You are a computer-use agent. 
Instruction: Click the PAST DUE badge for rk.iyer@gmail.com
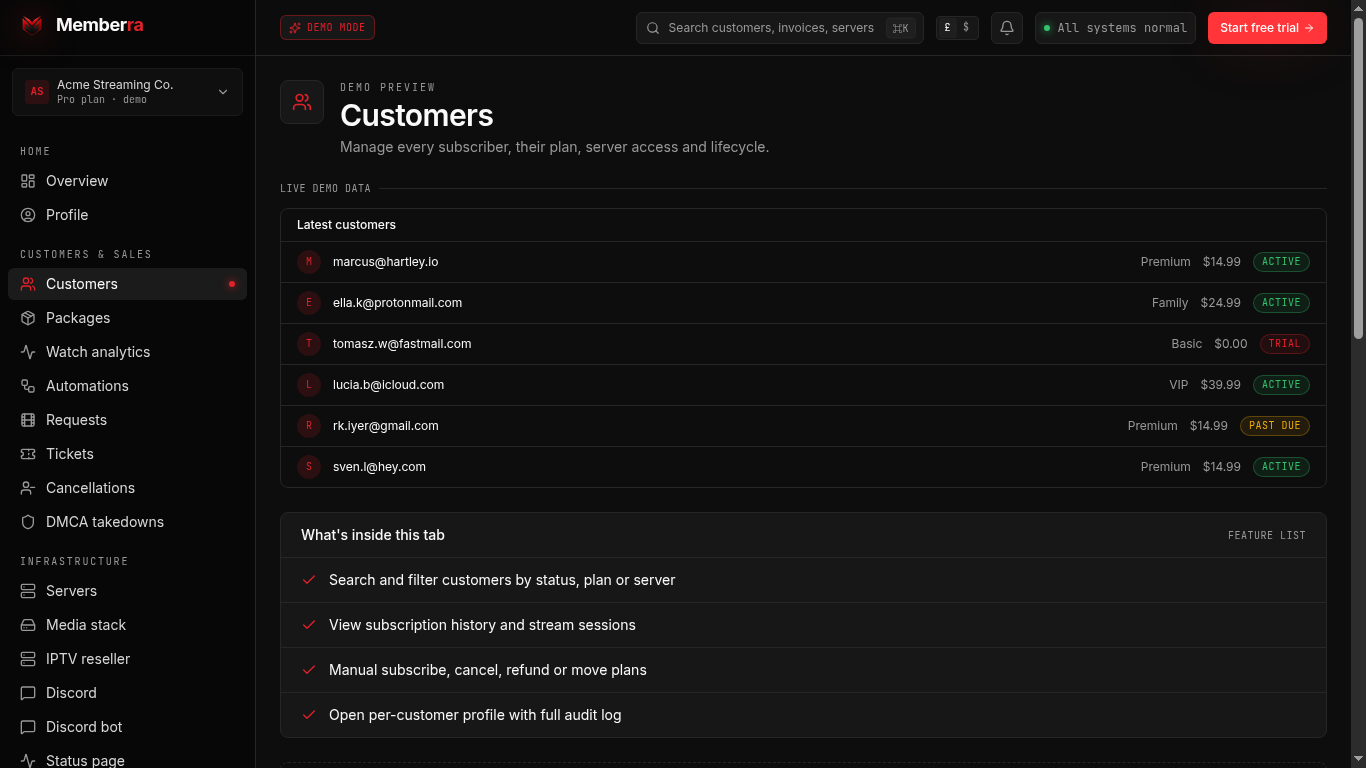coord(1275,426)
